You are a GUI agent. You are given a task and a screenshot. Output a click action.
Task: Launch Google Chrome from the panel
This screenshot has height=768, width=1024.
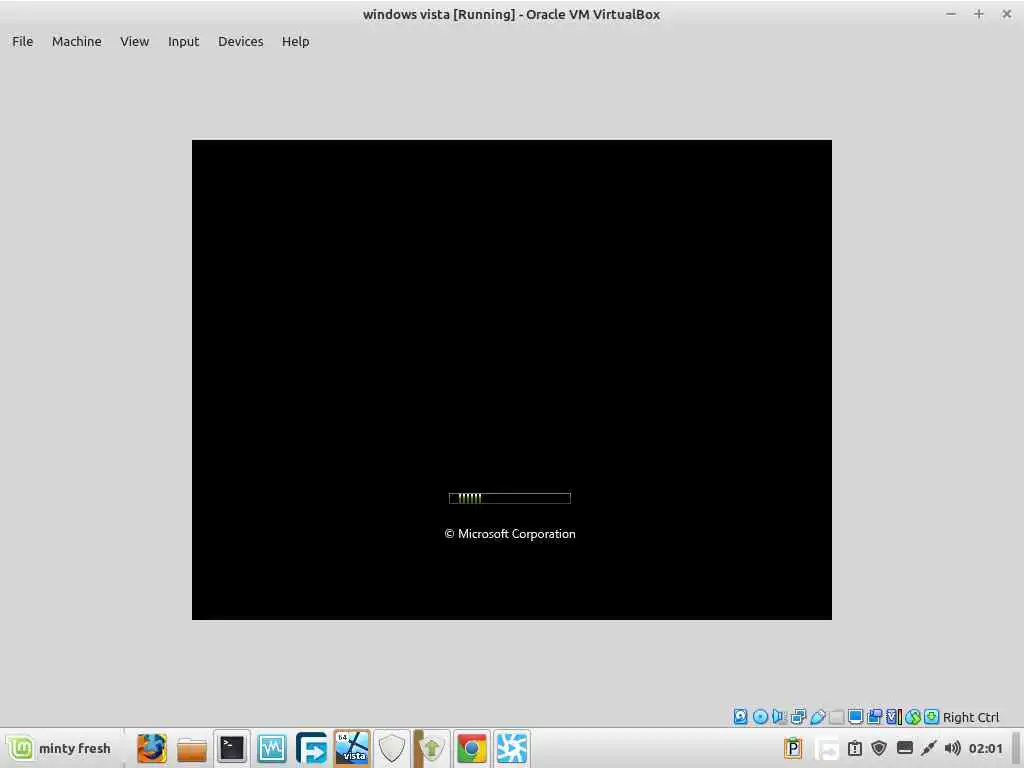click(x=472, y=748)
